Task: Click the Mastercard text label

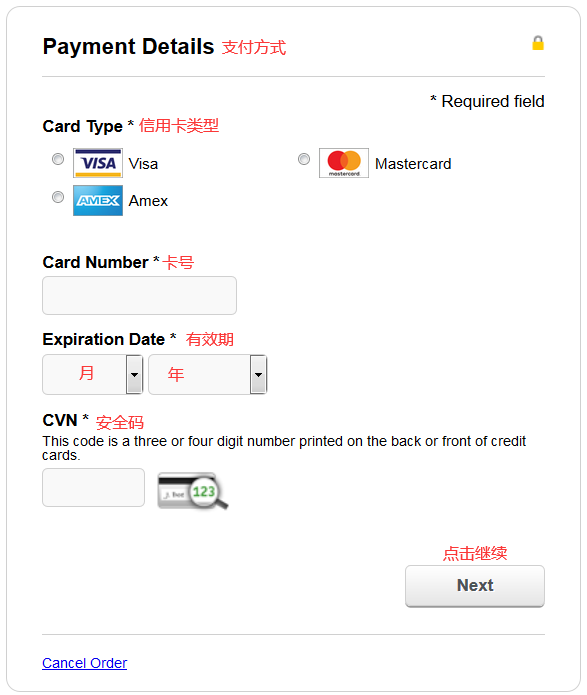Action: tap(413, 164)
